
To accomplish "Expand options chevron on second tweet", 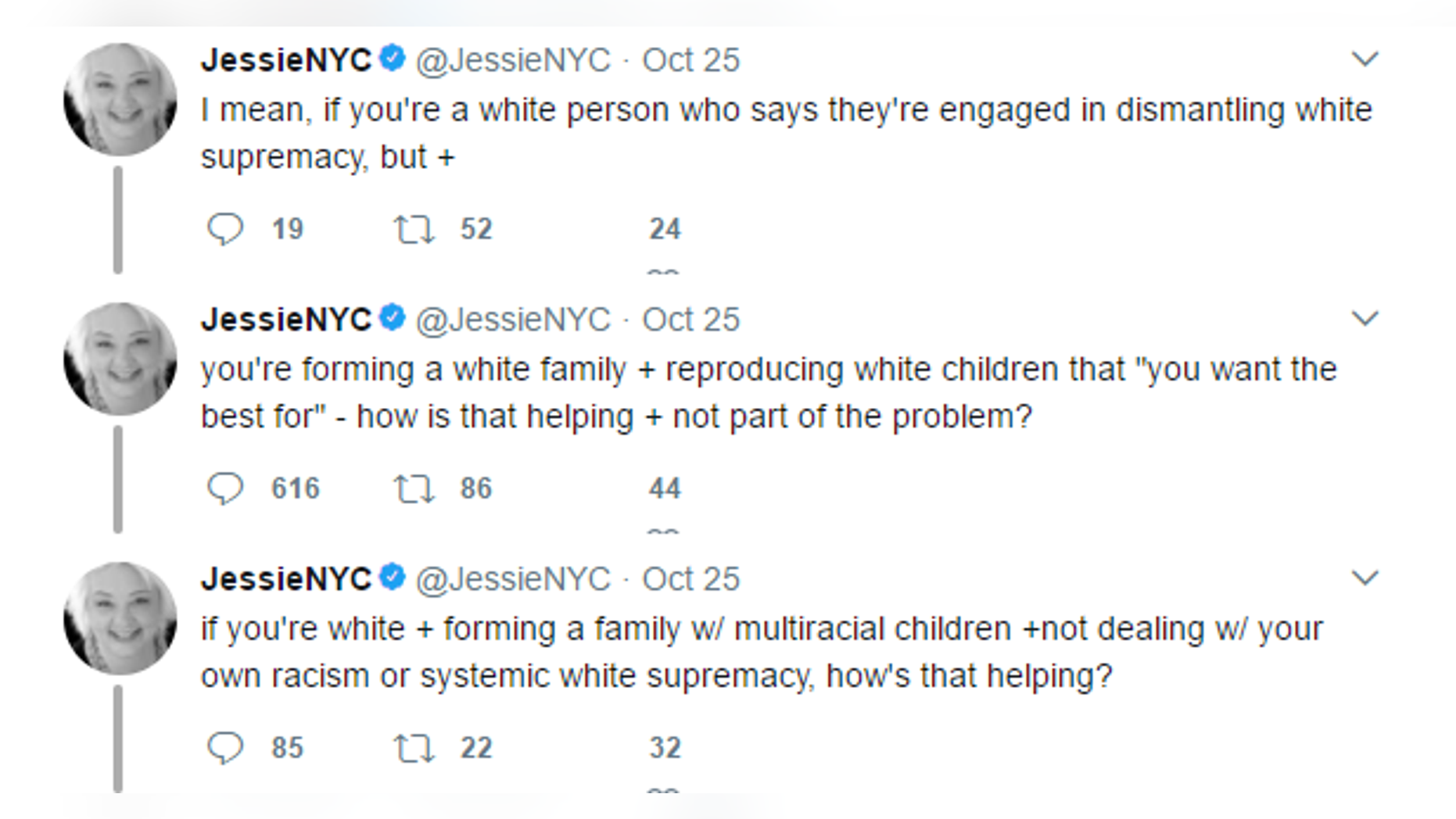I will [1365, 318].
